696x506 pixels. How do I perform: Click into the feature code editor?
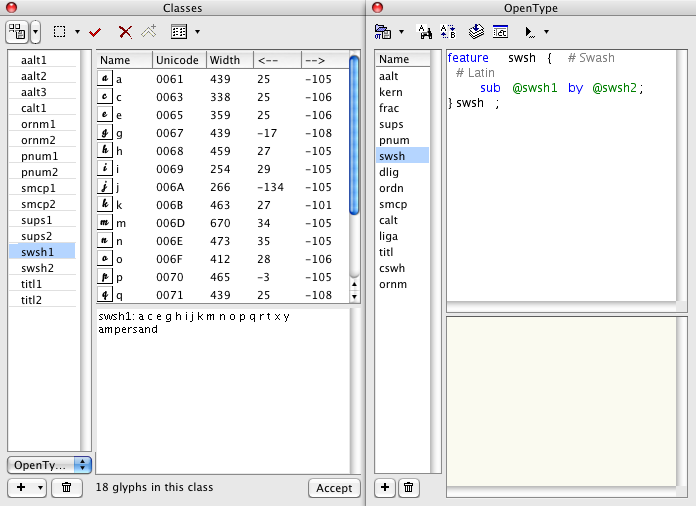click(561, 175)
